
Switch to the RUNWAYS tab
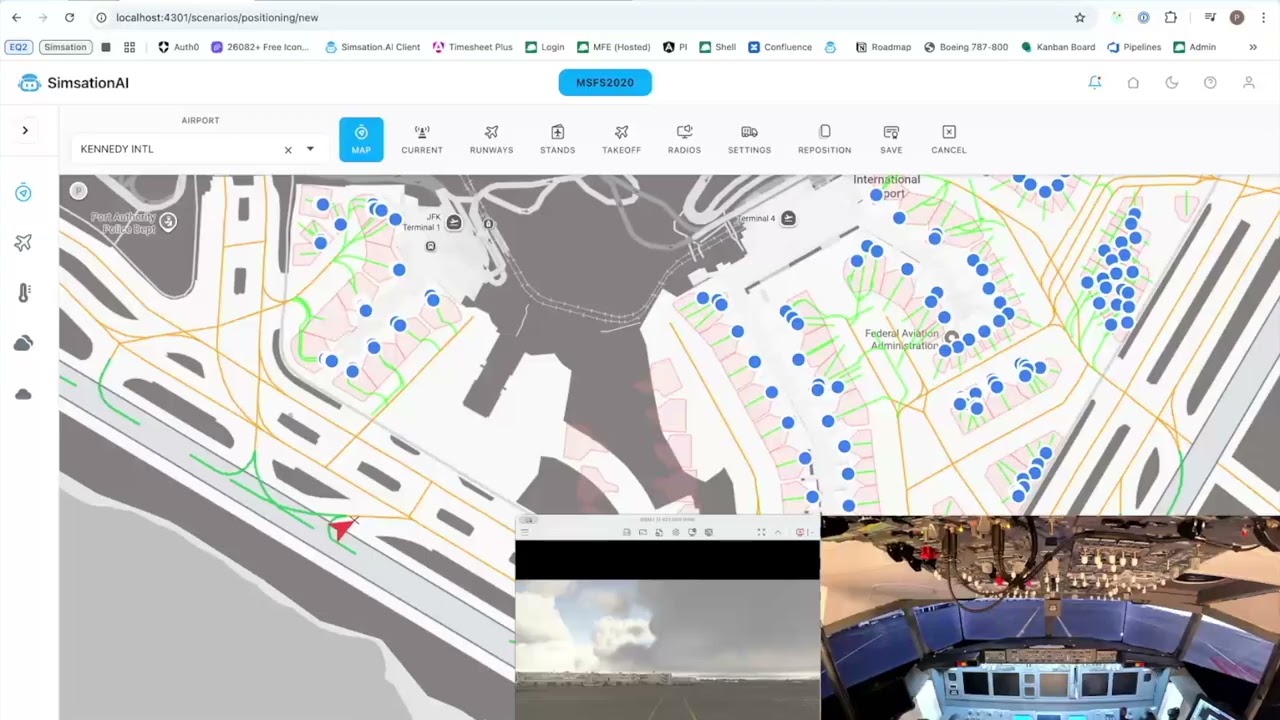(491, 139)
